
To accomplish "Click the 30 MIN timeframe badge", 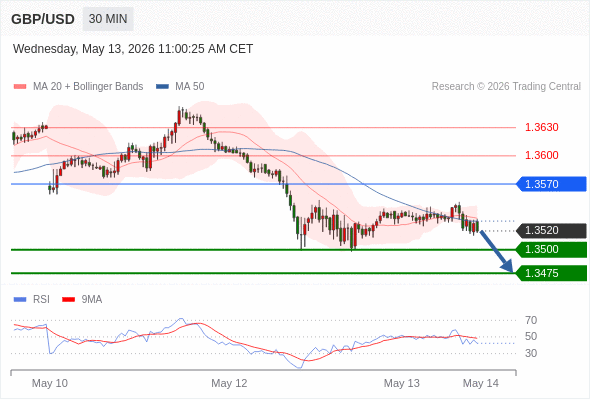I will 108,19.
